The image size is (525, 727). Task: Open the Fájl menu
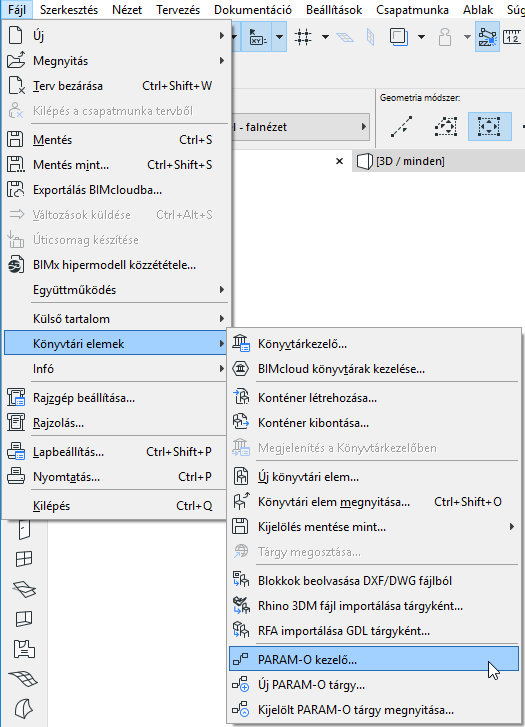click(x=17, y=10)
